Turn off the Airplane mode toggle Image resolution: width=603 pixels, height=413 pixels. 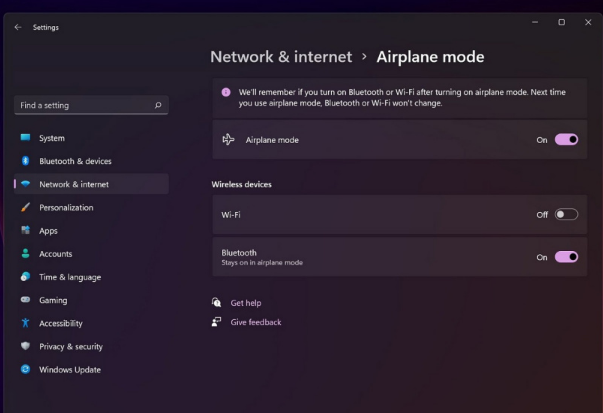point(566,140)
